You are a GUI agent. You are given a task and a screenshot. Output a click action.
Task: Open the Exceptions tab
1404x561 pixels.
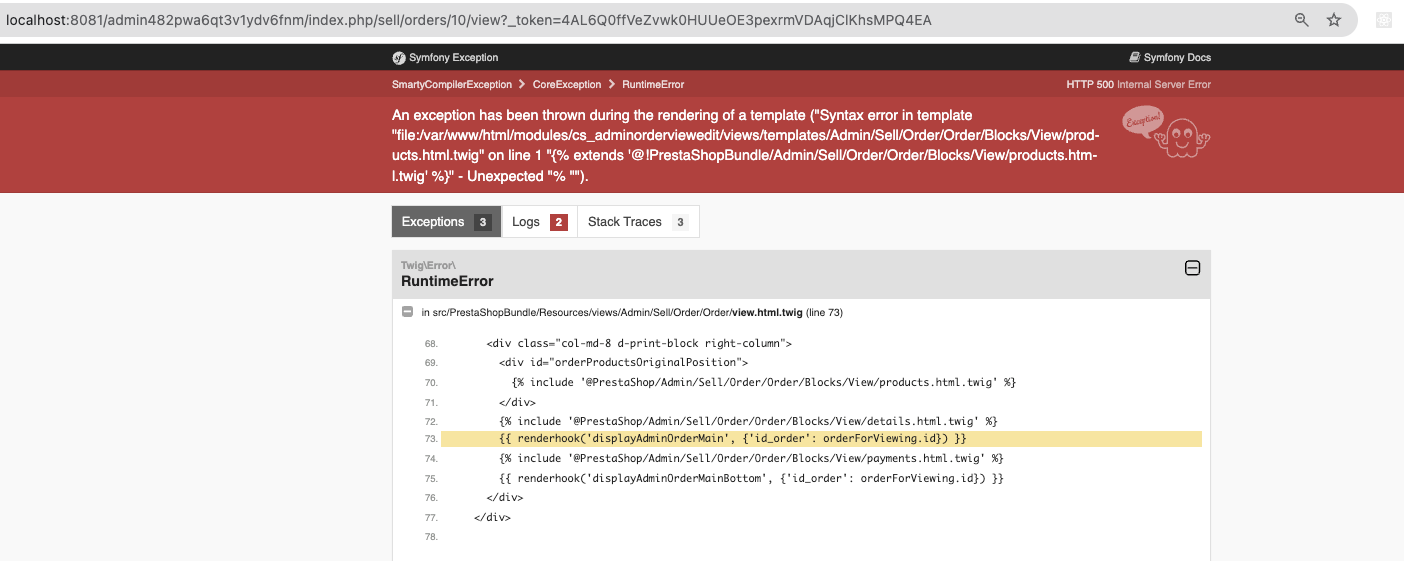tap(446, 222)
